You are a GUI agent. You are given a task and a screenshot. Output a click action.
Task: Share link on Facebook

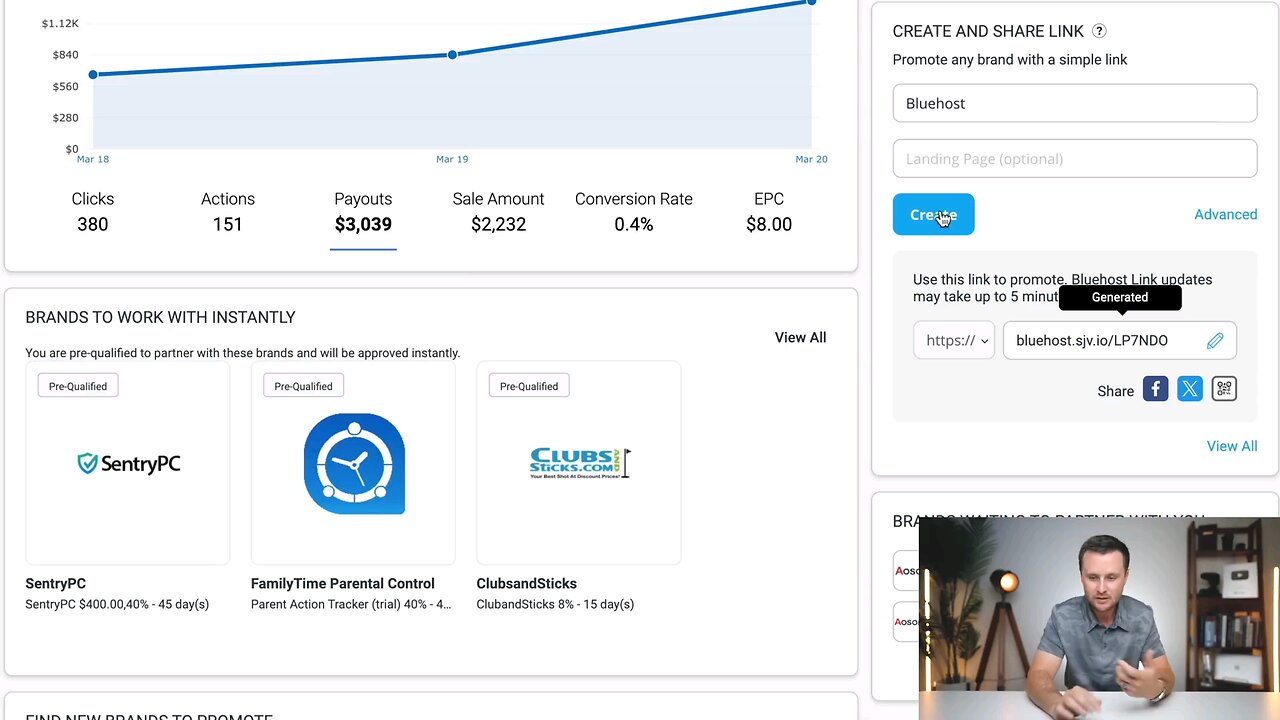coord(1155,389)
